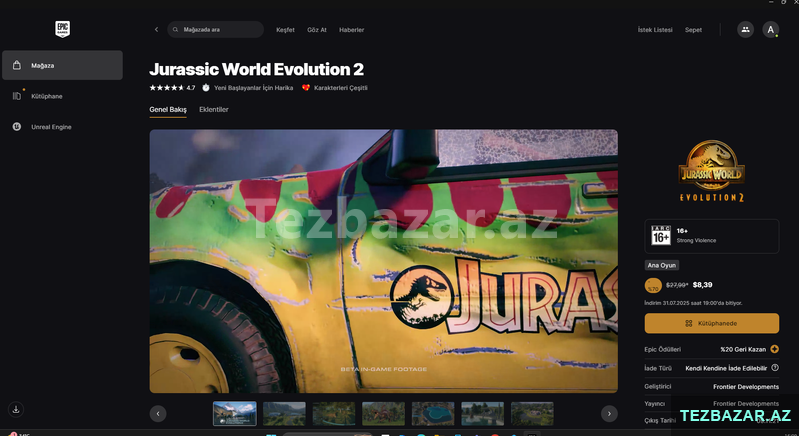Switch to the Eklentiler tab
The image size is (799, 436).
[214, 110]
